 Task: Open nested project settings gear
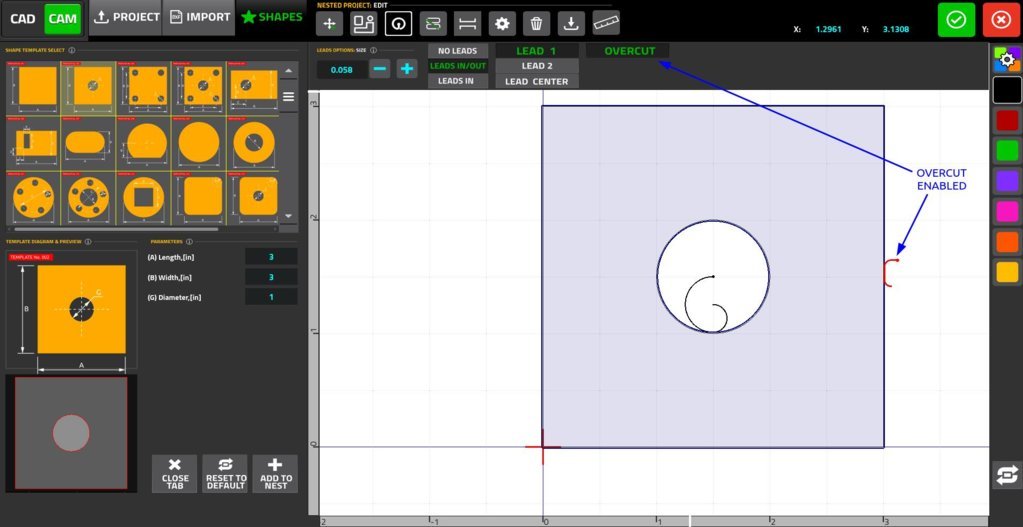point(502,23)
